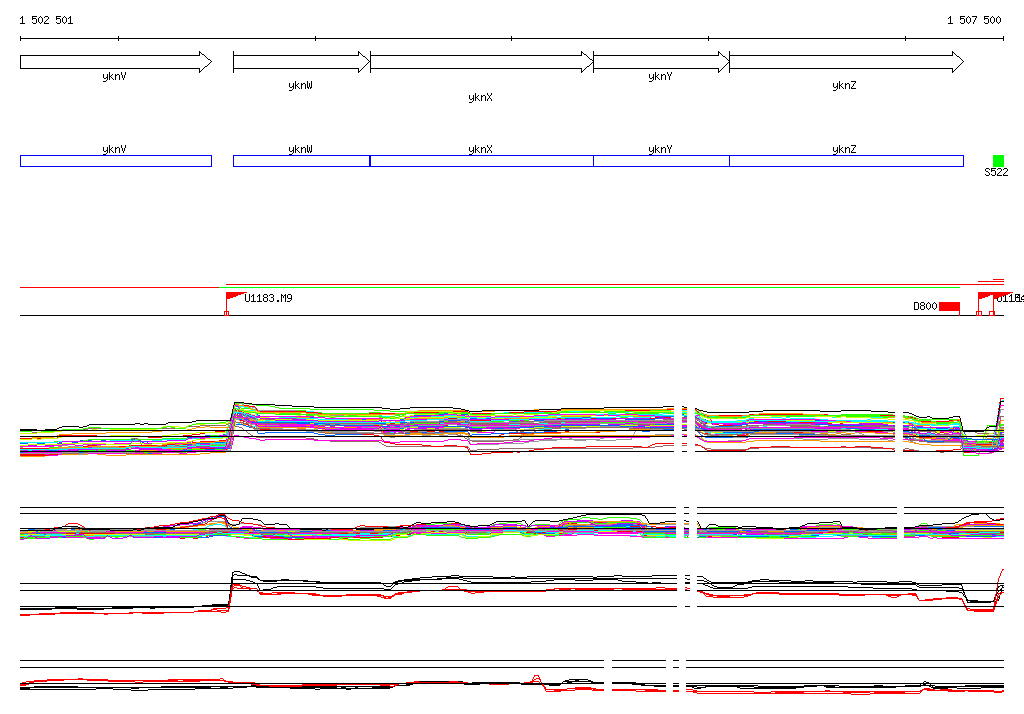Viewport: 1024px width, 714px height.
Task: Click yknZ label above the blue box
Action: click(x=844, y=150)
